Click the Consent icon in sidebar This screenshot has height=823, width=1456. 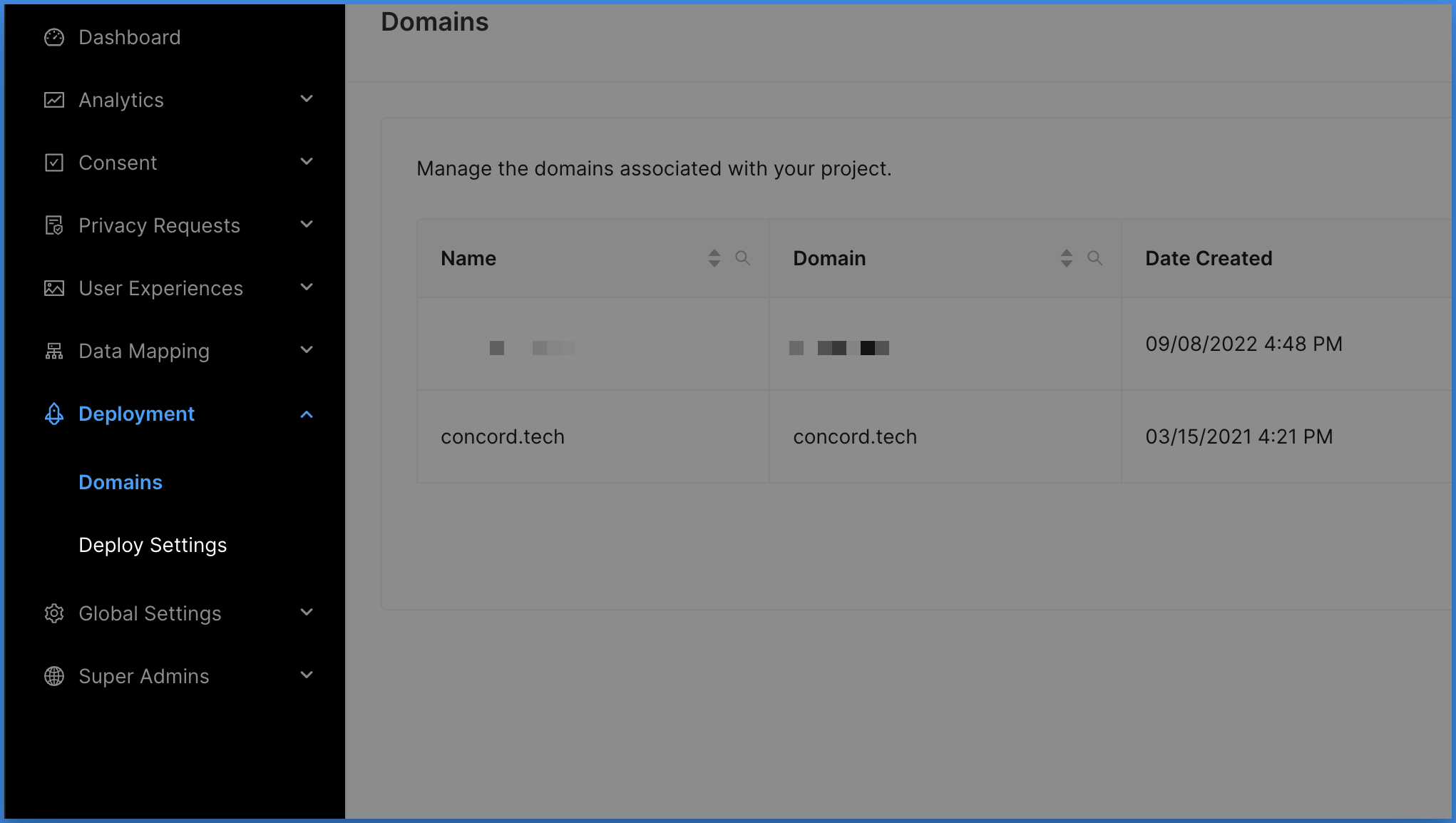pos(53,162)
